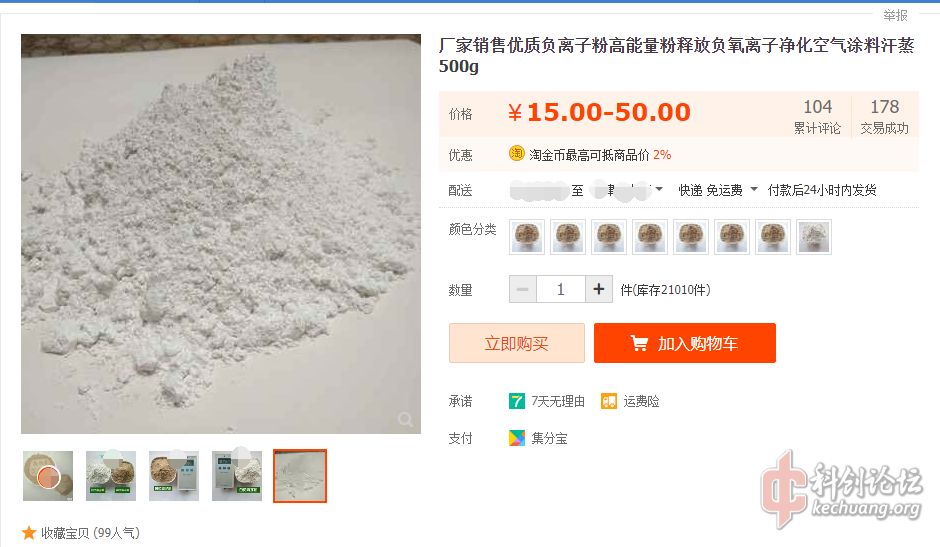The width and height of the screenshot is (940, 547).
Task: Click the star favorite icon
Action: pyautogui.click(x=28, y=533)
